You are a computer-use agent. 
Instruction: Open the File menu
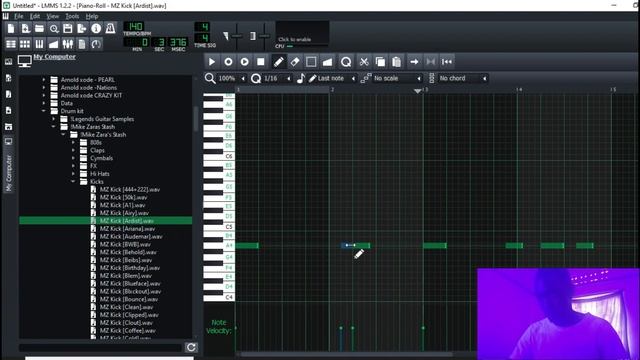coord(19,16)
